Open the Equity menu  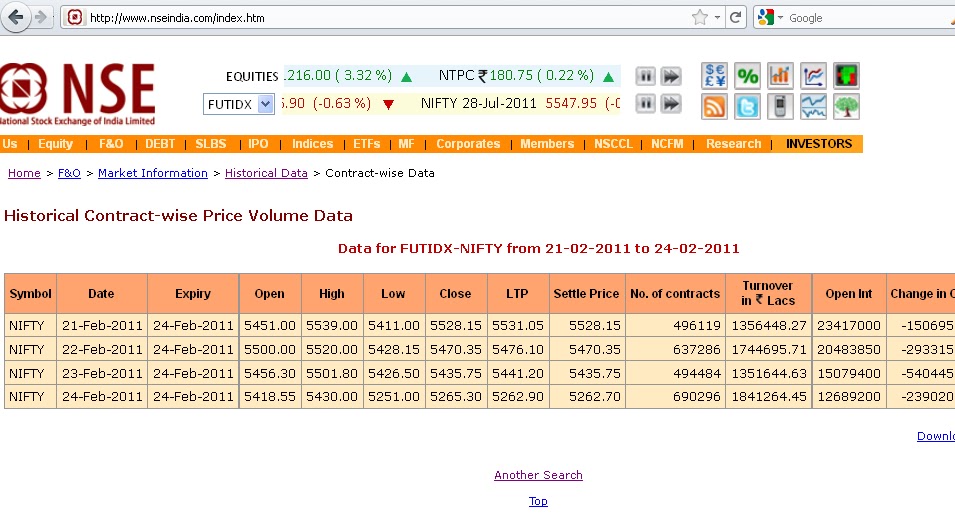point(55,144)
